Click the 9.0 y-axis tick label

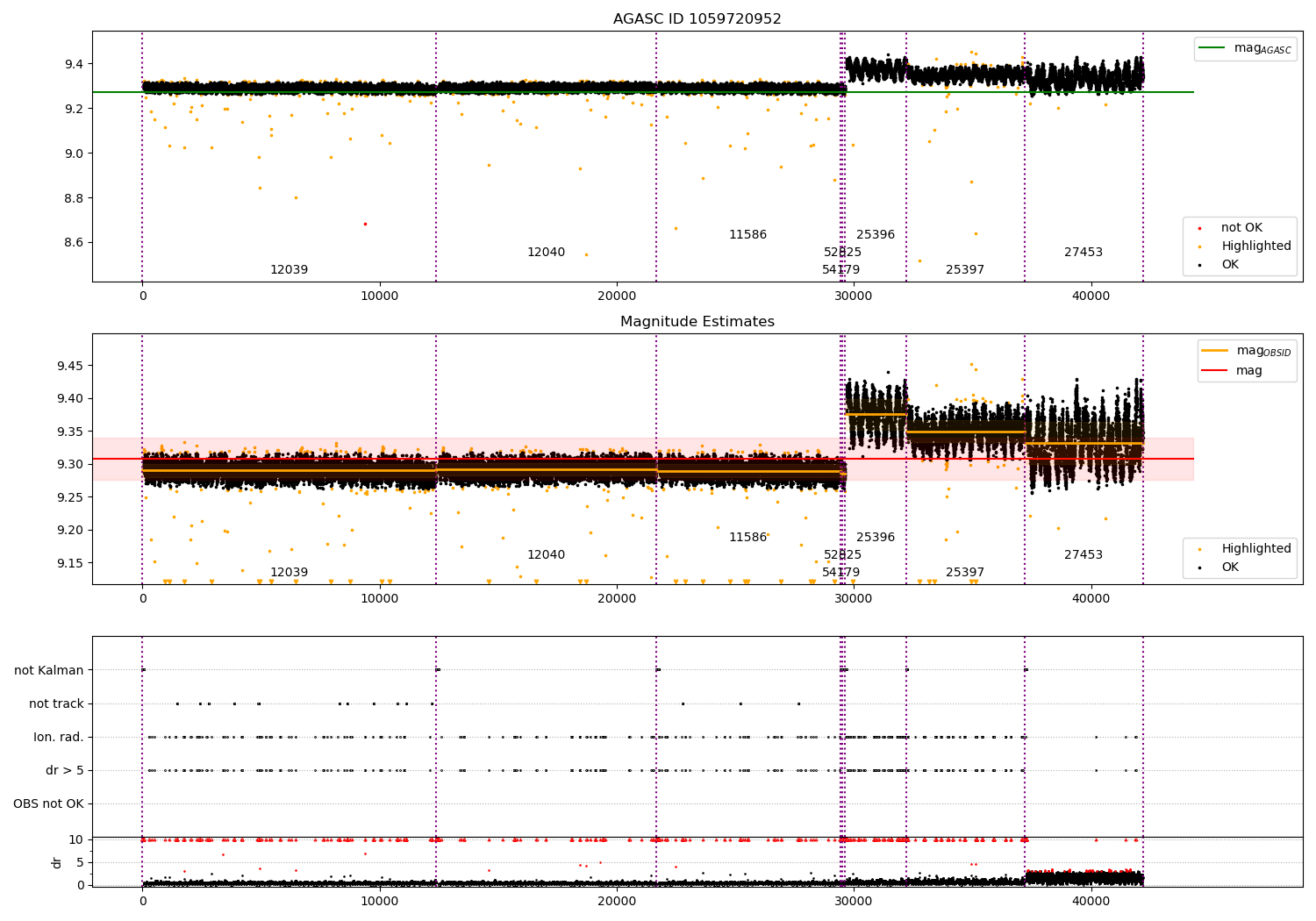[74, 153]
